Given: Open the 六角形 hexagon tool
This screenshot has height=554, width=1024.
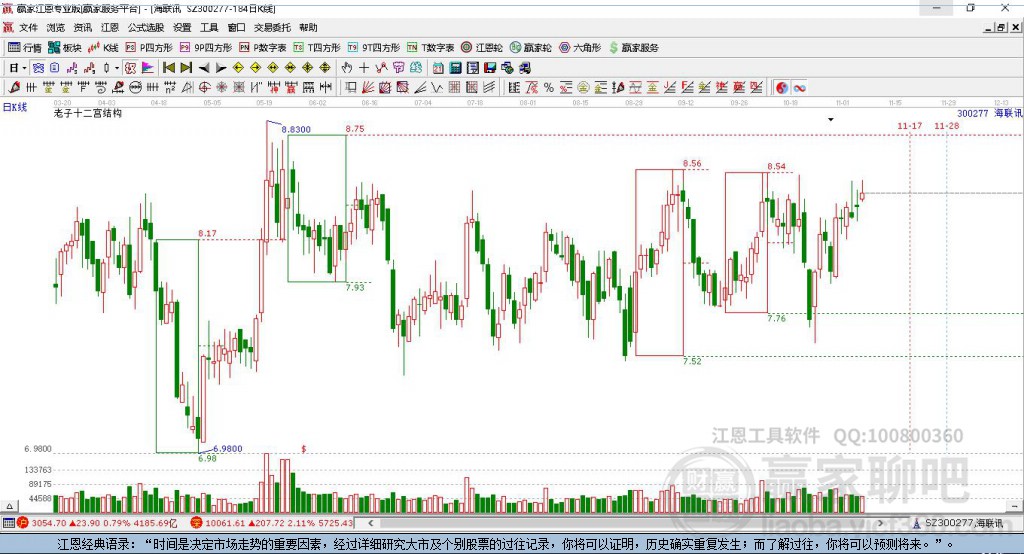Looking at the screenshot, I should tap(580, 48).
